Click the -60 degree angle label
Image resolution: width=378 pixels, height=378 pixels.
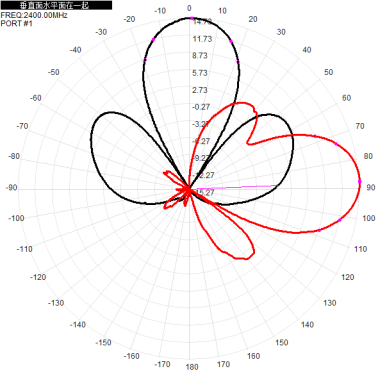click(x=35, y=98)
